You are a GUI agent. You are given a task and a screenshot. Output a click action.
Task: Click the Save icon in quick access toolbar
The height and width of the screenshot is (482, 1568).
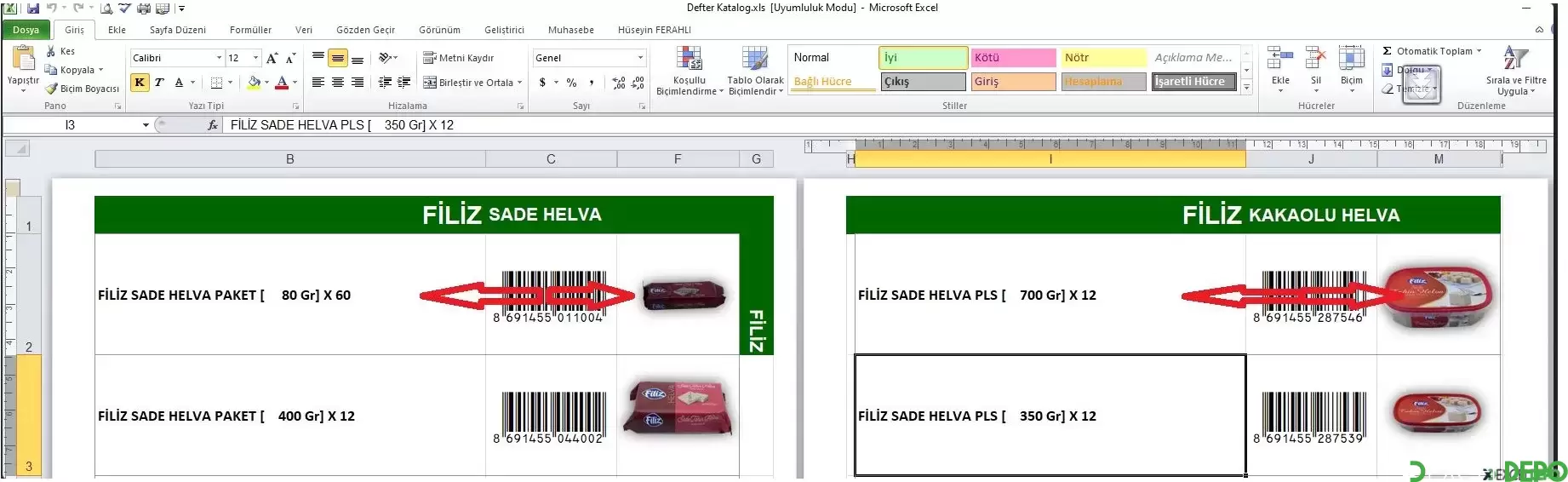coord(32,8)
